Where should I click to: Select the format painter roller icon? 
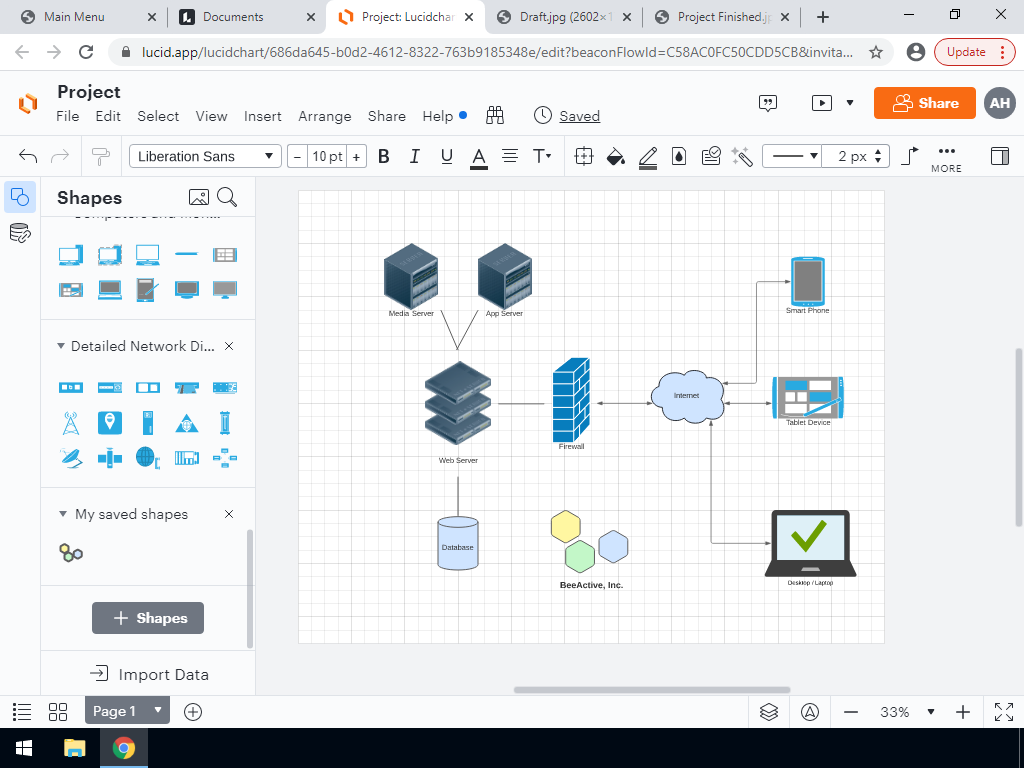pos(101,156)
